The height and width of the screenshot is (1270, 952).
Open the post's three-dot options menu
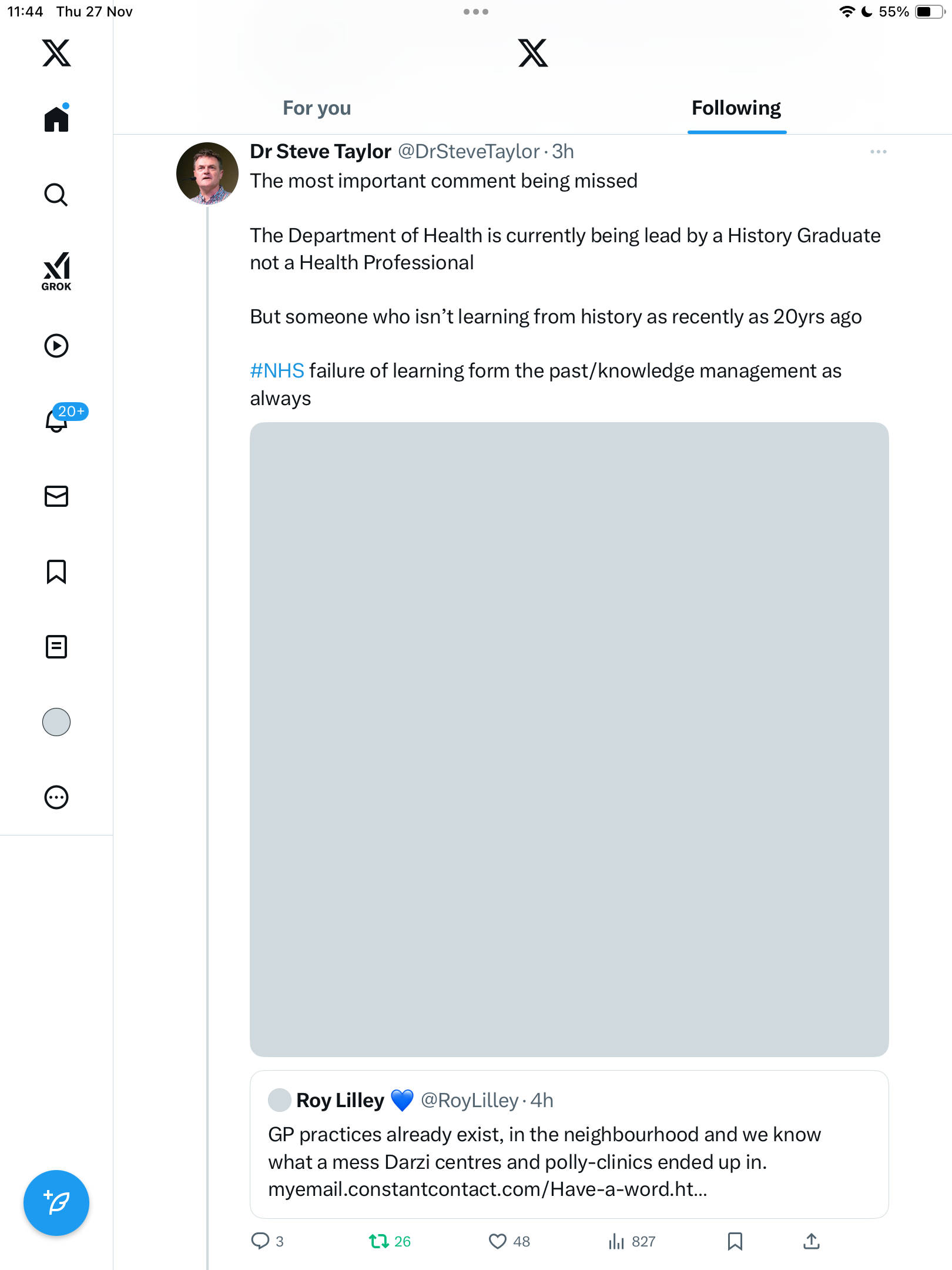[878, 152]
